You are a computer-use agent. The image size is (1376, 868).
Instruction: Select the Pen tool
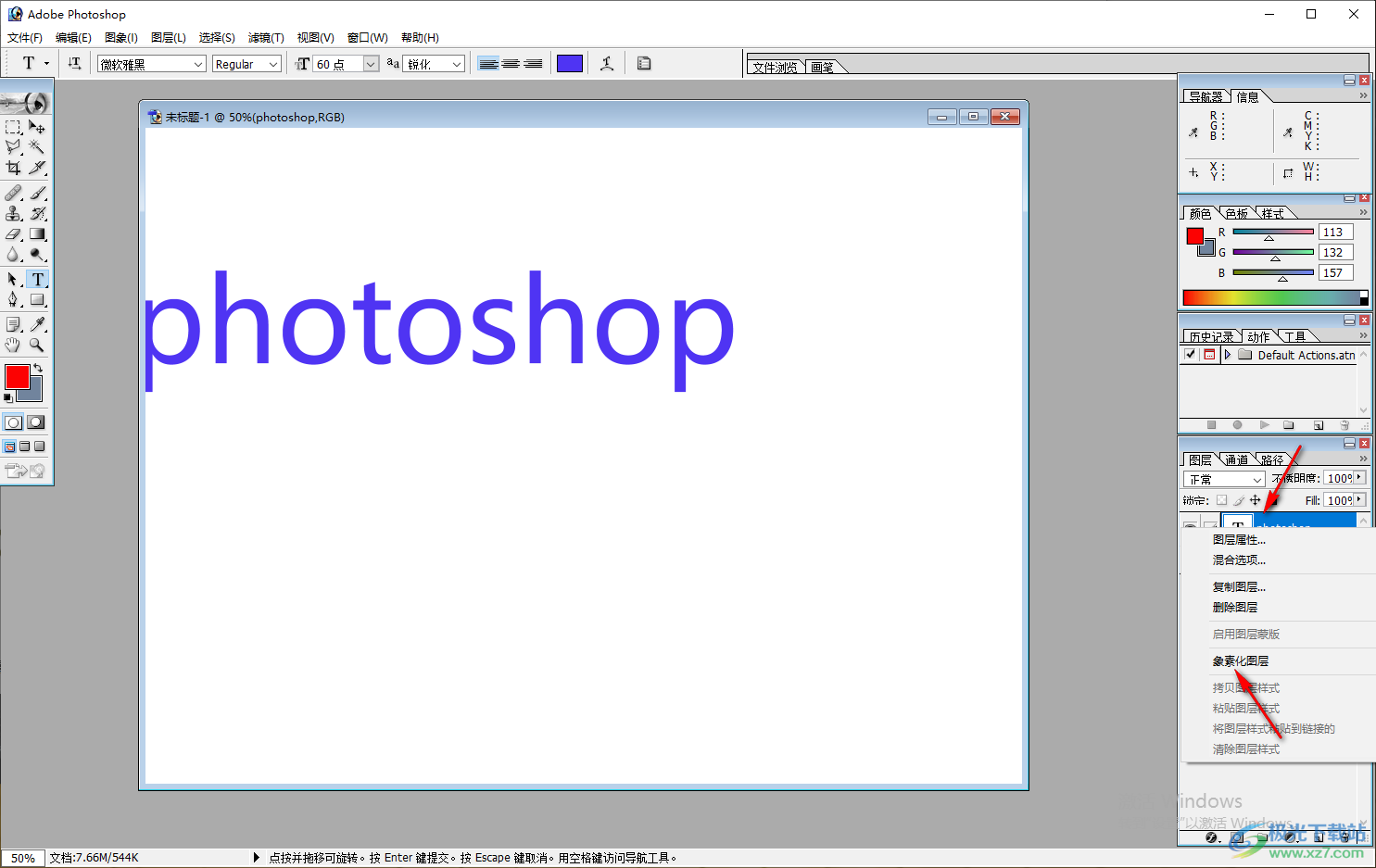click(13, 299)
